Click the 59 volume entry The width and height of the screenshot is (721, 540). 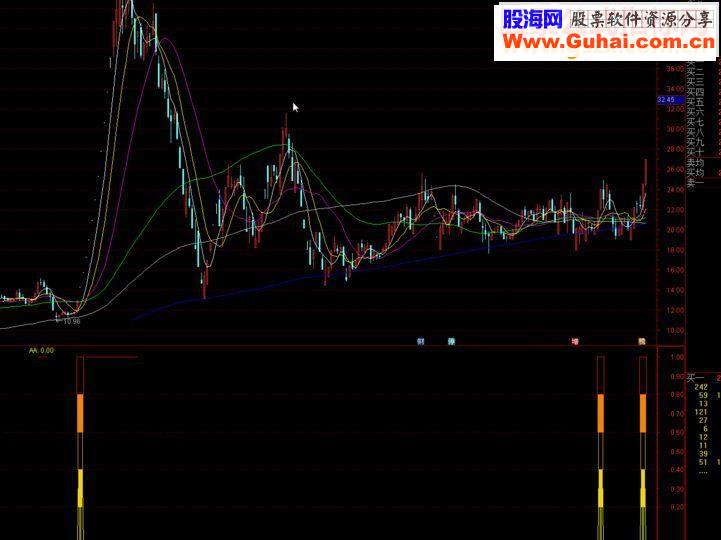click(x=703, y=396)
